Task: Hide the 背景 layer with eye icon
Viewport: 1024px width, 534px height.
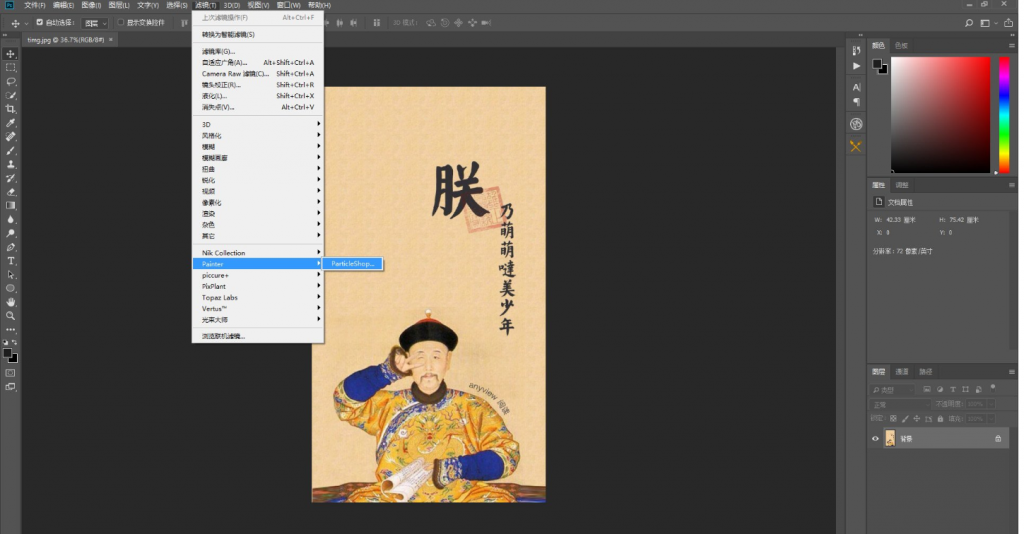Action: 876,439
